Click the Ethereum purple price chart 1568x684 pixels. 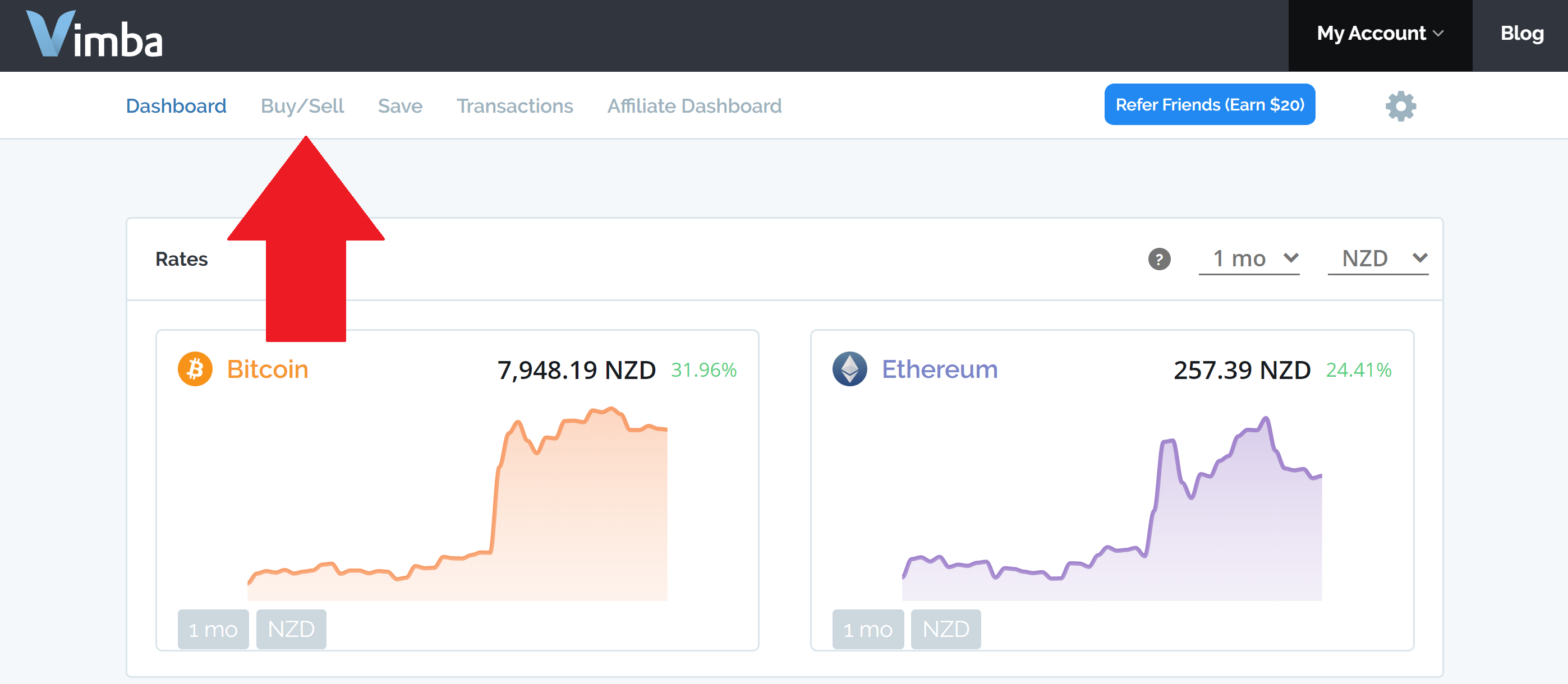[1111, 509]
